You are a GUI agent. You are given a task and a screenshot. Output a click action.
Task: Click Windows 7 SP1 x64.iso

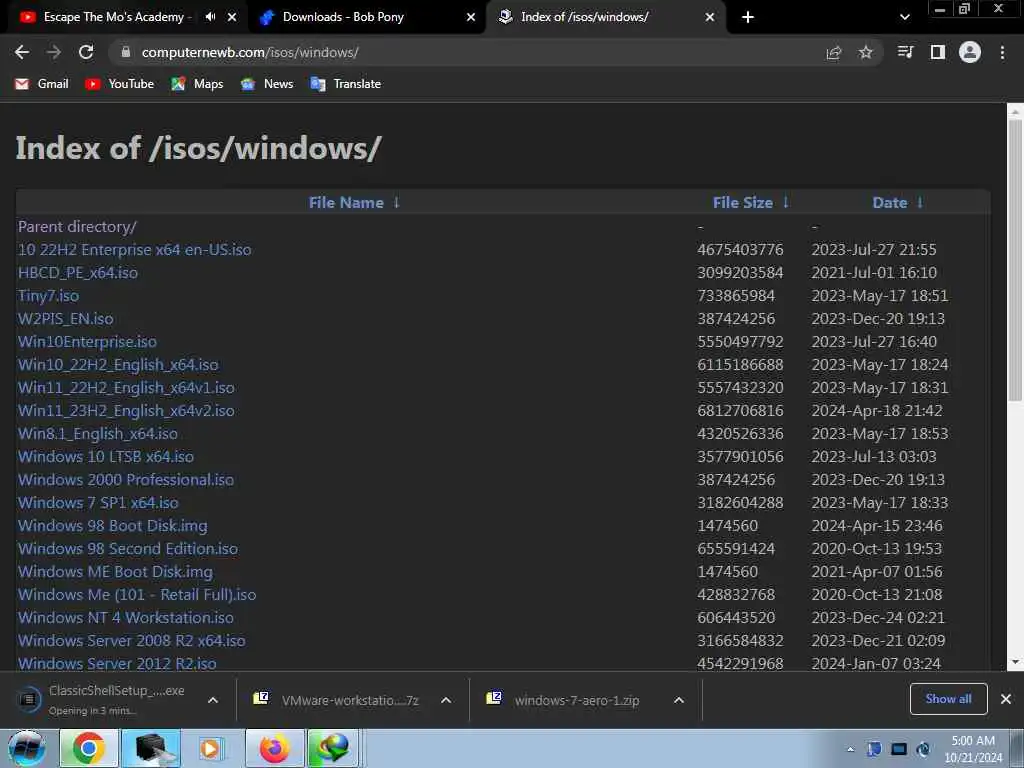98,502
